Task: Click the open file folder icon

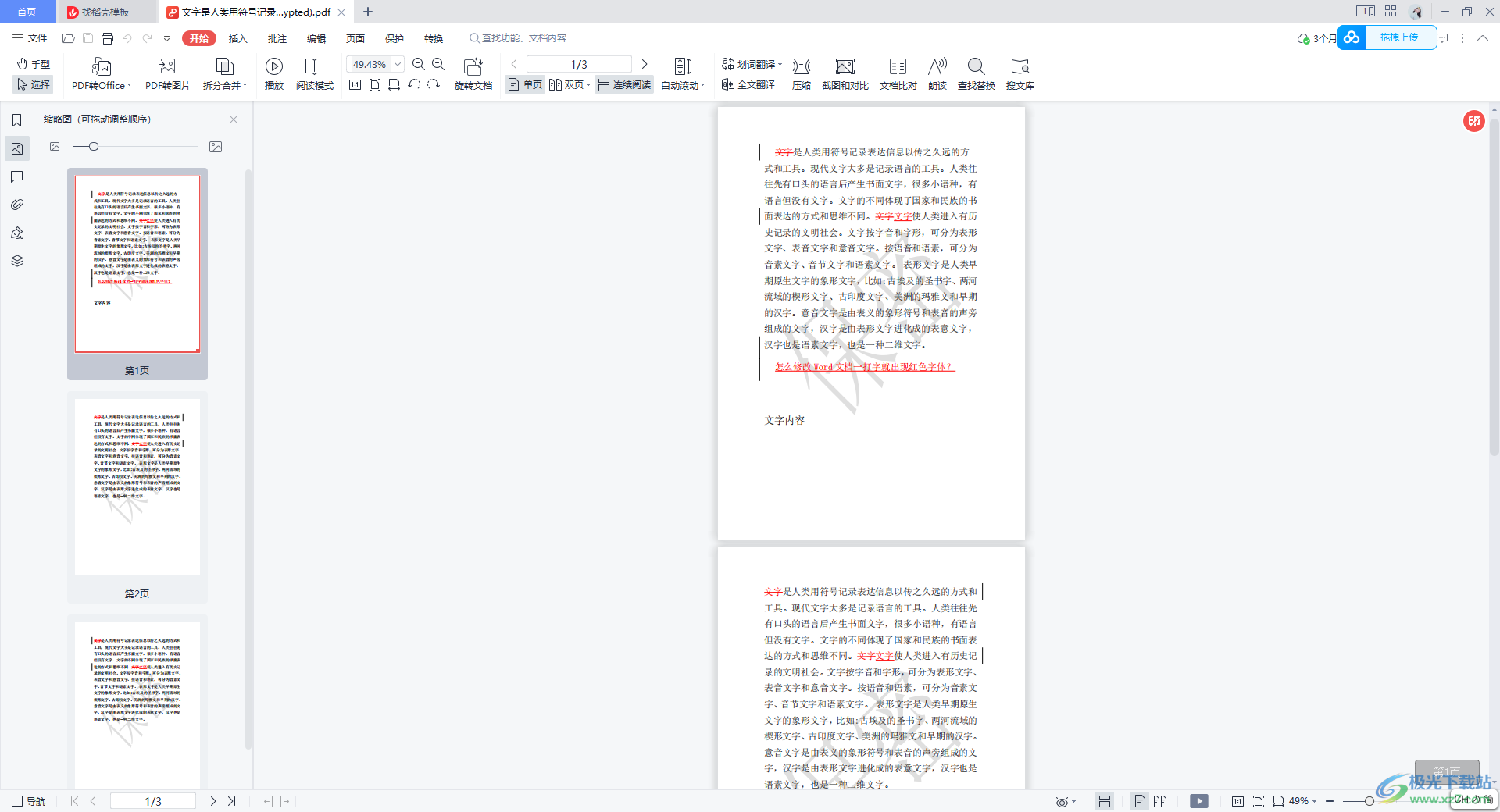Action: pos(69,38)
